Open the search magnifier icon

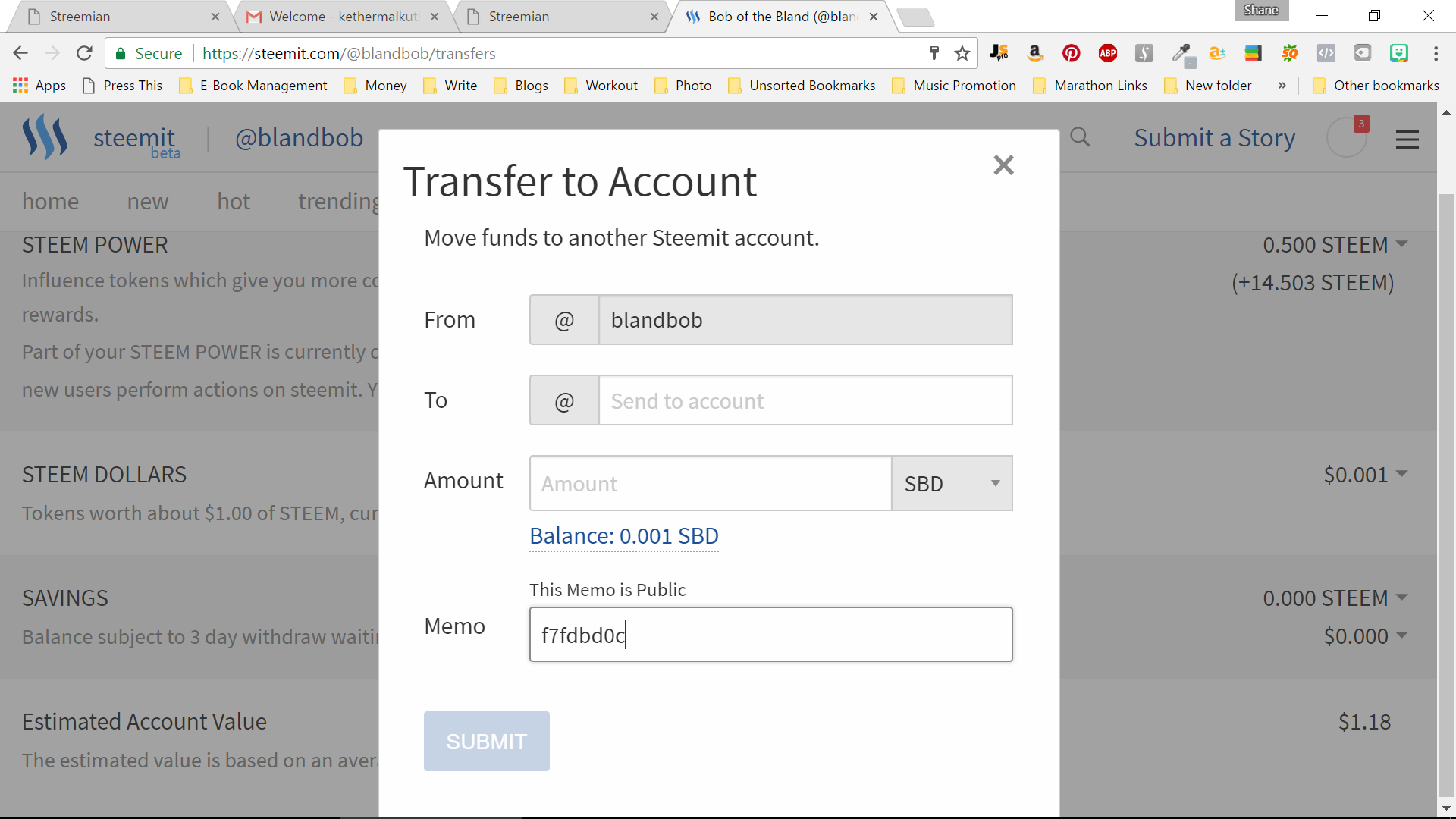click(1080, 137)
